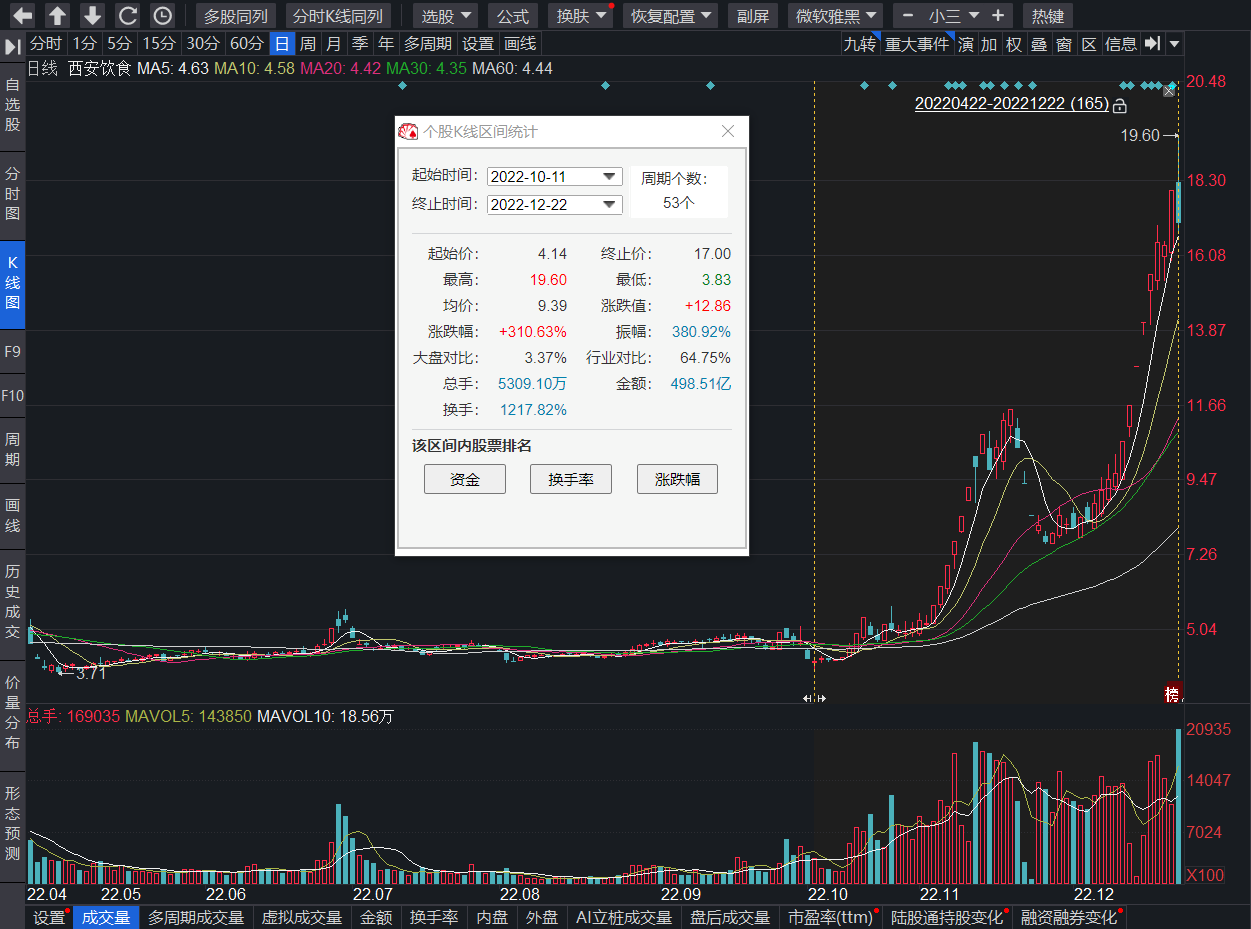Click the 资金 ranking button
The image size is (1251, 929).
465,479
